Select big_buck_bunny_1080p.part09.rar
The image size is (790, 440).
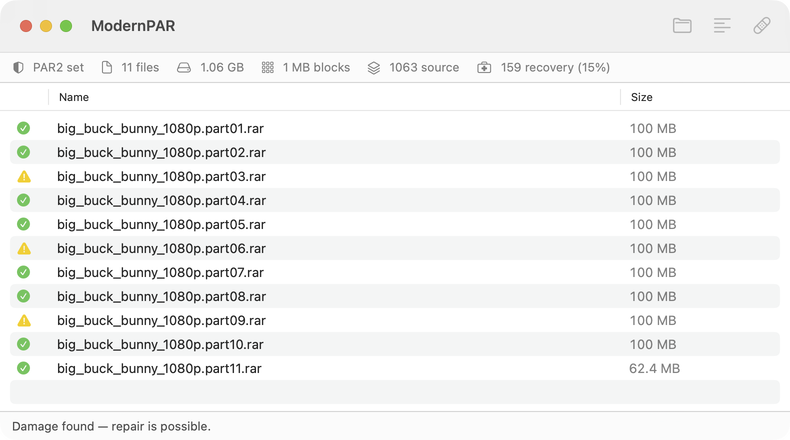click(x=395, y=321)
